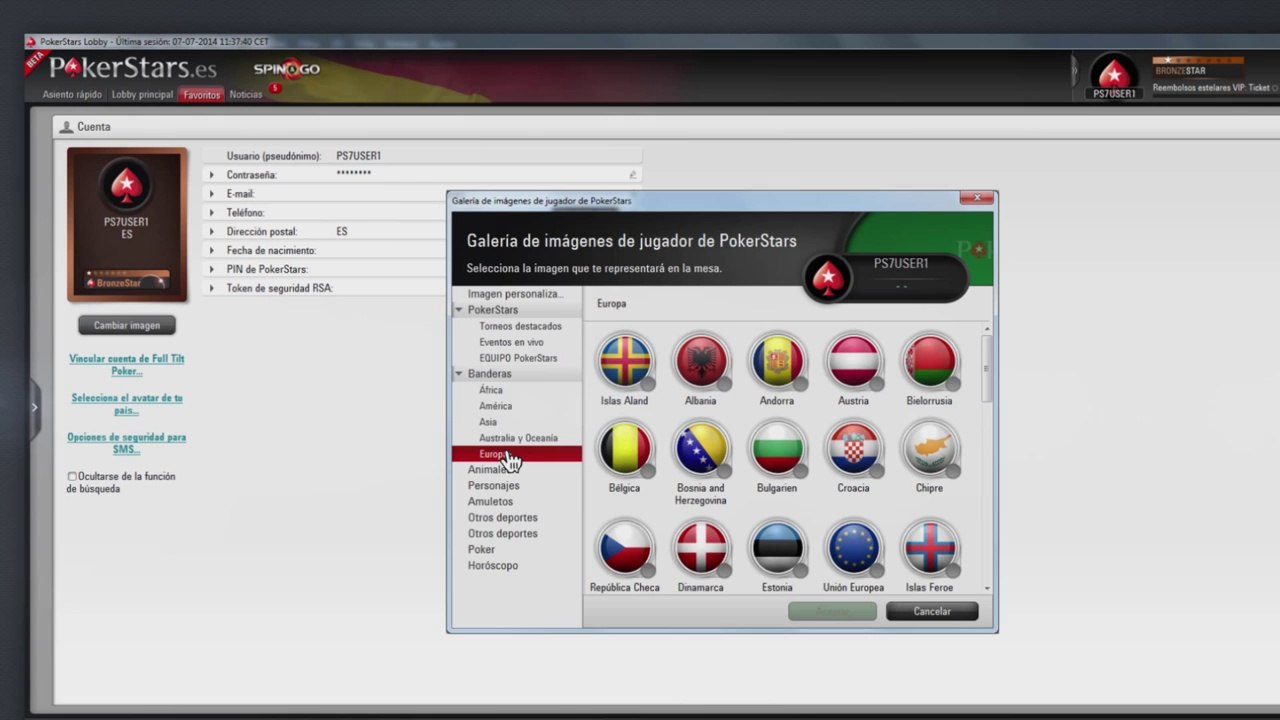
Task: Pick the República Checa flag avatar
Action: pos(625,548)
